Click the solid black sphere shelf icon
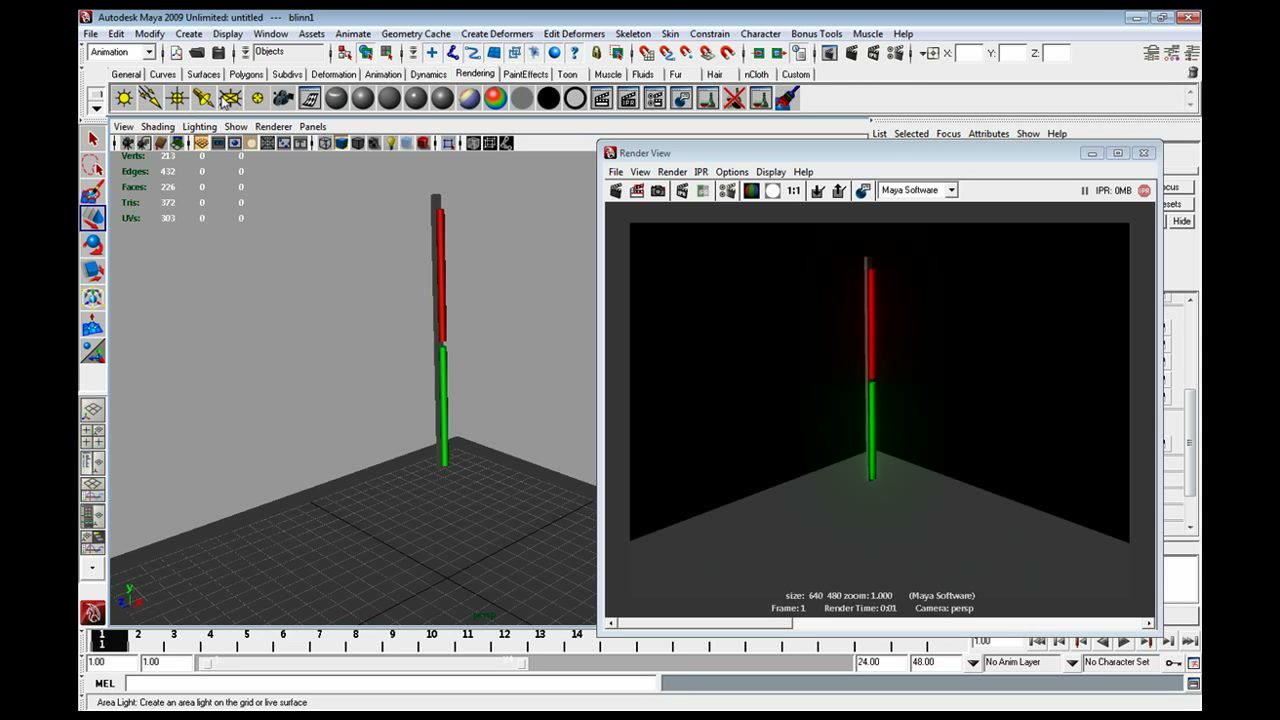Viewport: 1280px width, 720px height. pyautogui.click(x=548, y=98)
